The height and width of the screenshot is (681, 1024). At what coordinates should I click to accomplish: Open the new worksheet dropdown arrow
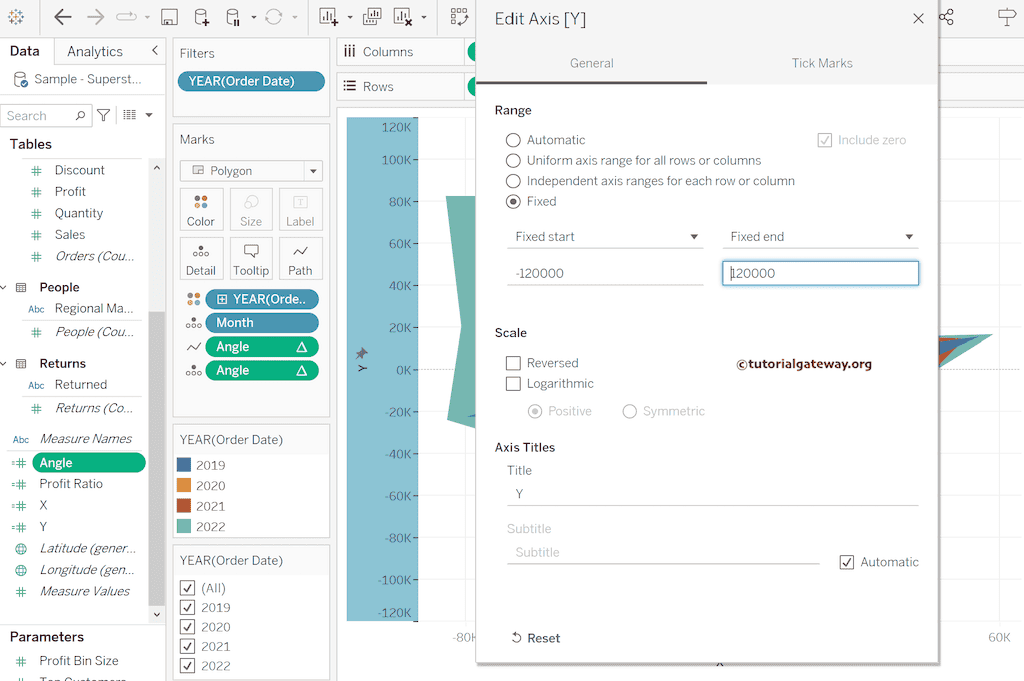[x=350, y=18]
